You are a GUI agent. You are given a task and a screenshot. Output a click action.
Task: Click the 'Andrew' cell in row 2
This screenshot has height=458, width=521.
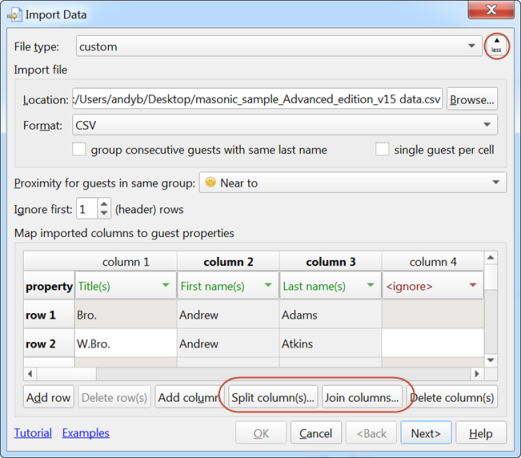(x=228, y=343)
